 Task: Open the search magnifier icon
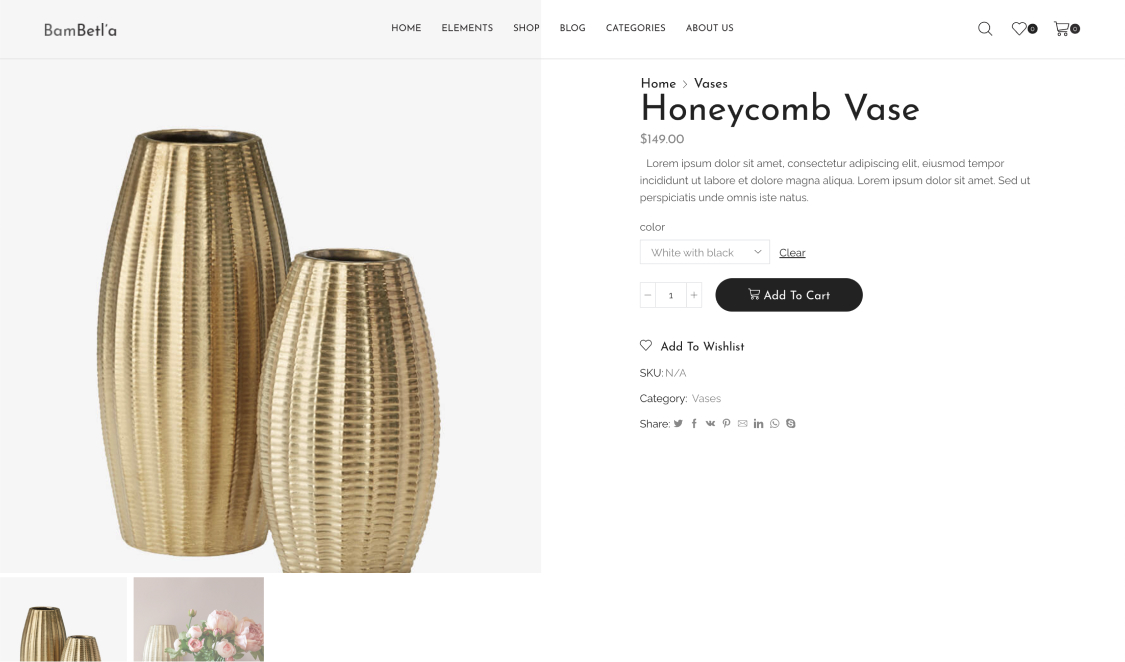[x=985, y=29]
